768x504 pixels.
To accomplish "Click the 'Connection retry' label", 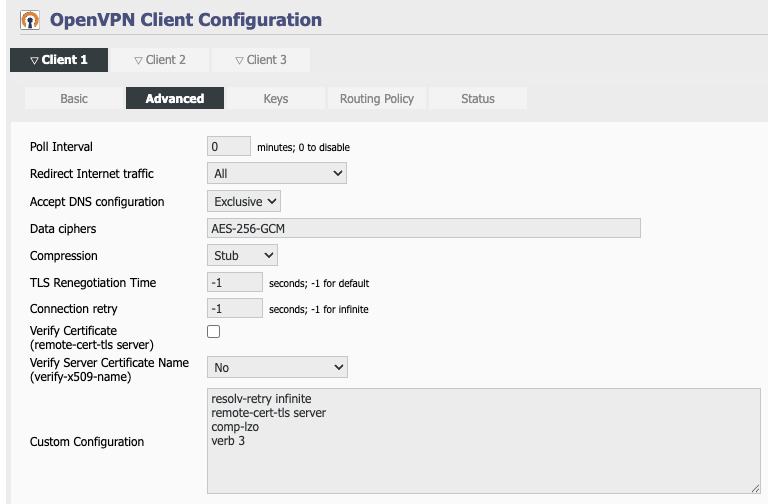I will (x=73, y=309).
